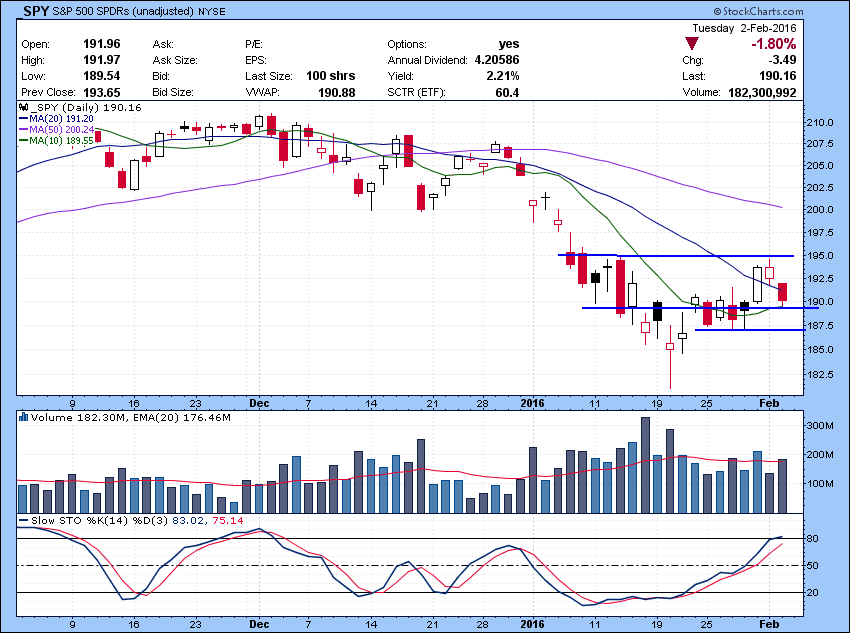The width and height of the screenshot is (850, 633).
Task: Click the SCTR (ETF) value 60.4
Action: pyautogui.click(x=507, y=93)
